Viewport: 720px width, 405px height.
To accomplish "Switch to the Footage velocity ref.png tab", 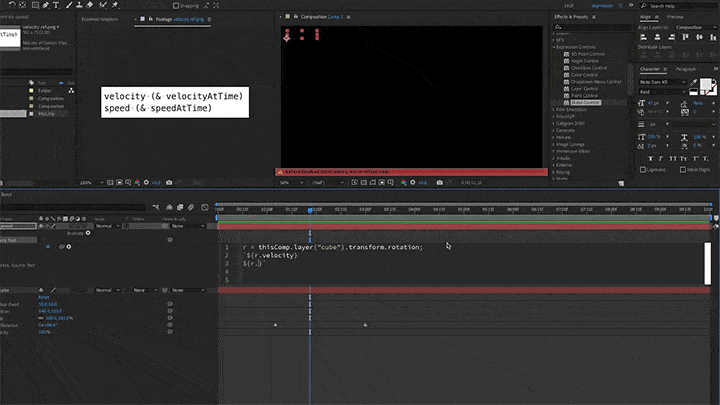I will tap(180, 19).
